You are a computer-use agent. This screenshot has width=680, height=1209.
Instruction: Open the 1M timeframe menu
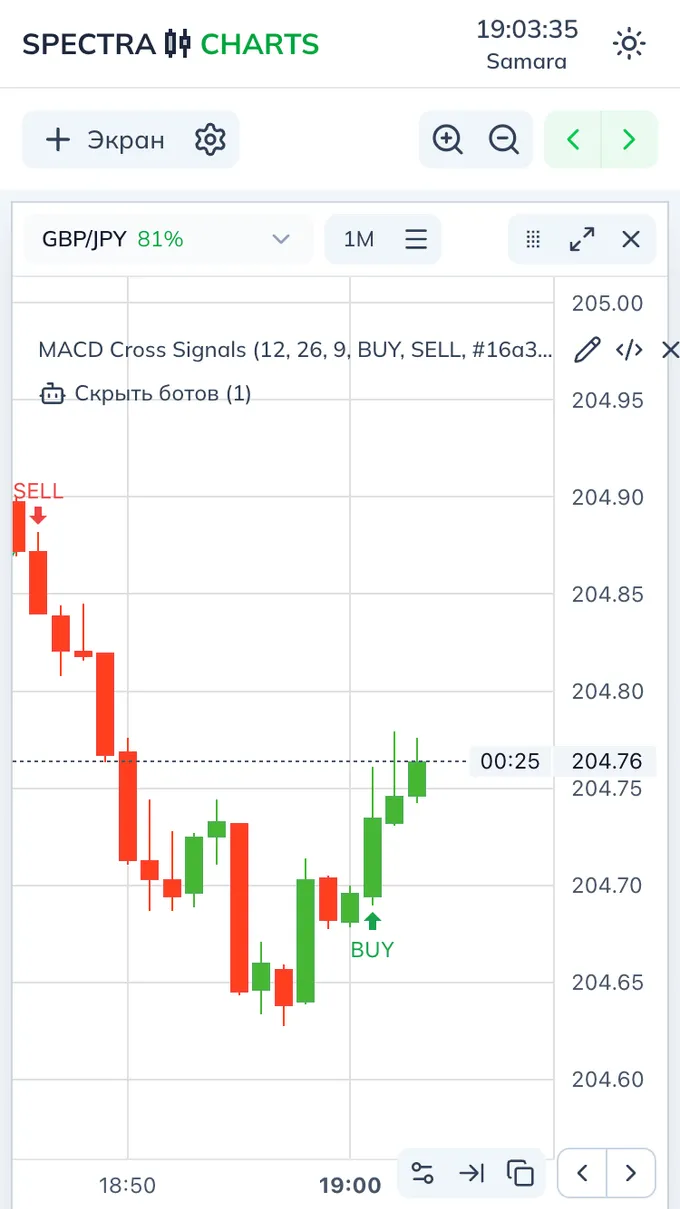pyautogui.click(x=383, y=239)
